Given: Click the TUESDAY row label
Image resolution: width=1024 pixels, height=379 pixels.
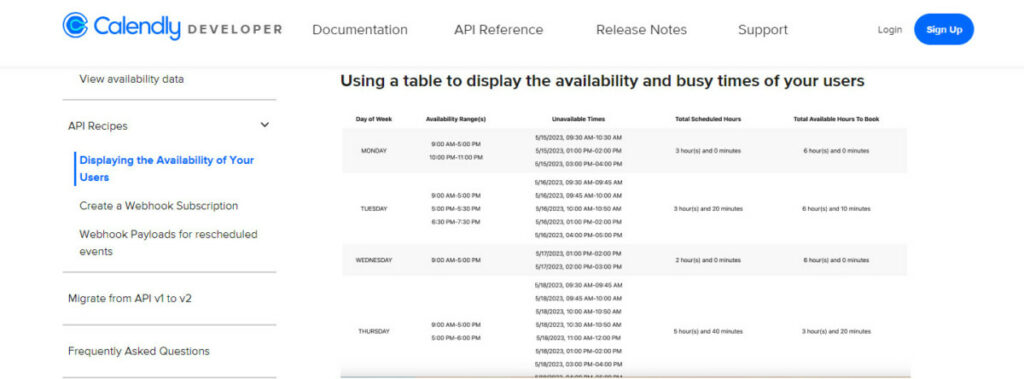Looking at the screenshot, I should (x=374, y=209).
